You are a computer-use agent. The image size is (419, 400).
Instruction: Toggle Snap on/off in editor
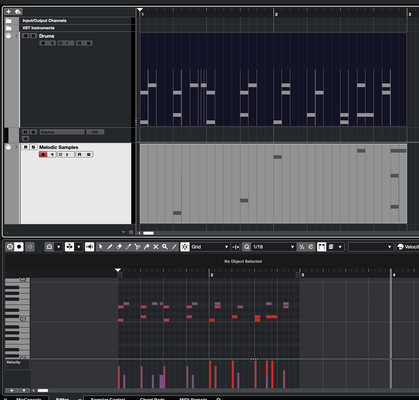point(185,247)
